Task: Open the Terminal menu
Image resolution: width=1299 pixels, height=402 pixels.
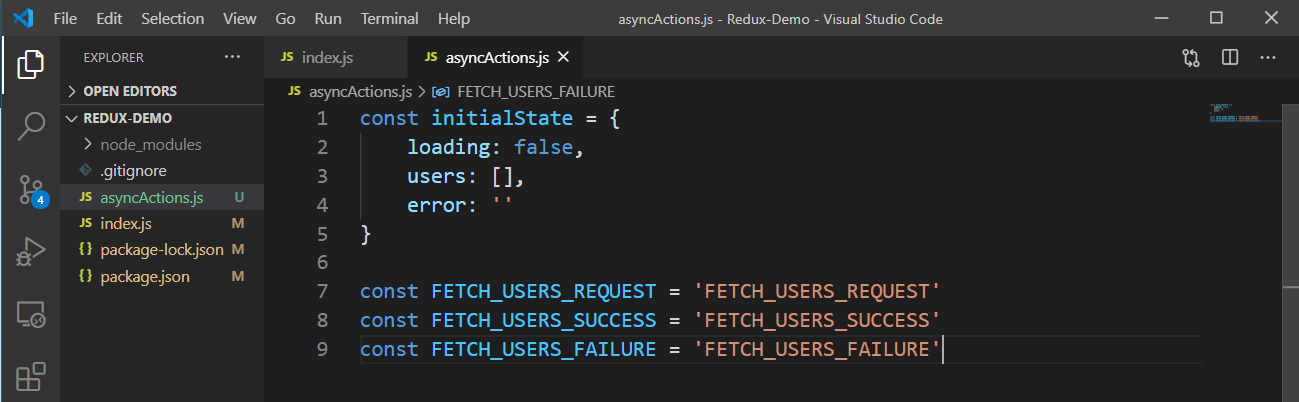Action: click(x=390, y=19)
